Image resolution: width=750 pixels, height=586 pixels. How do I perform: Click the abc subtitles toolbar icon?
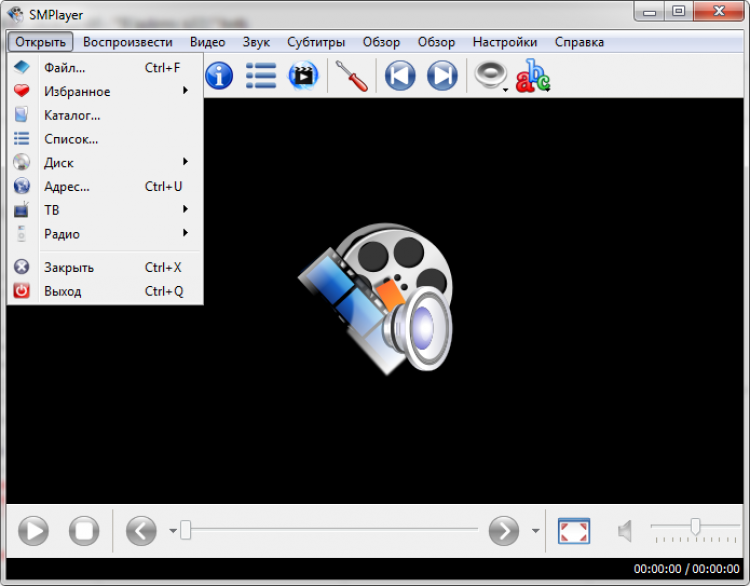pyautogui.click(x=533, y=76)
